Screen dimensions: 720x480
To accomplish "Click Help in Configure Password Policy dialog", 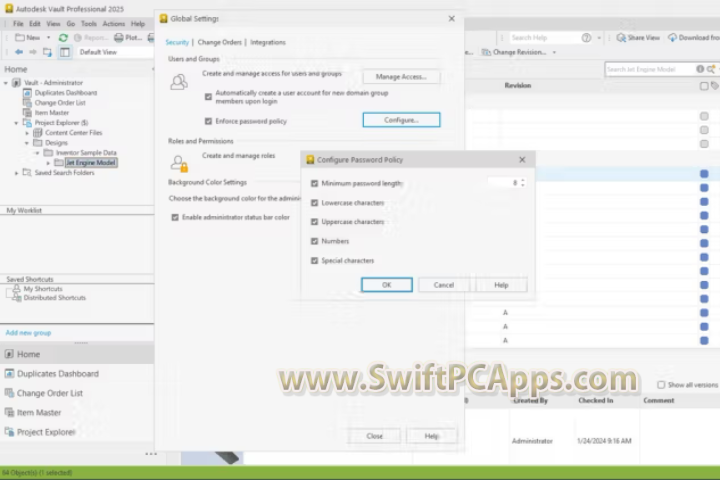I will [501, 285].
